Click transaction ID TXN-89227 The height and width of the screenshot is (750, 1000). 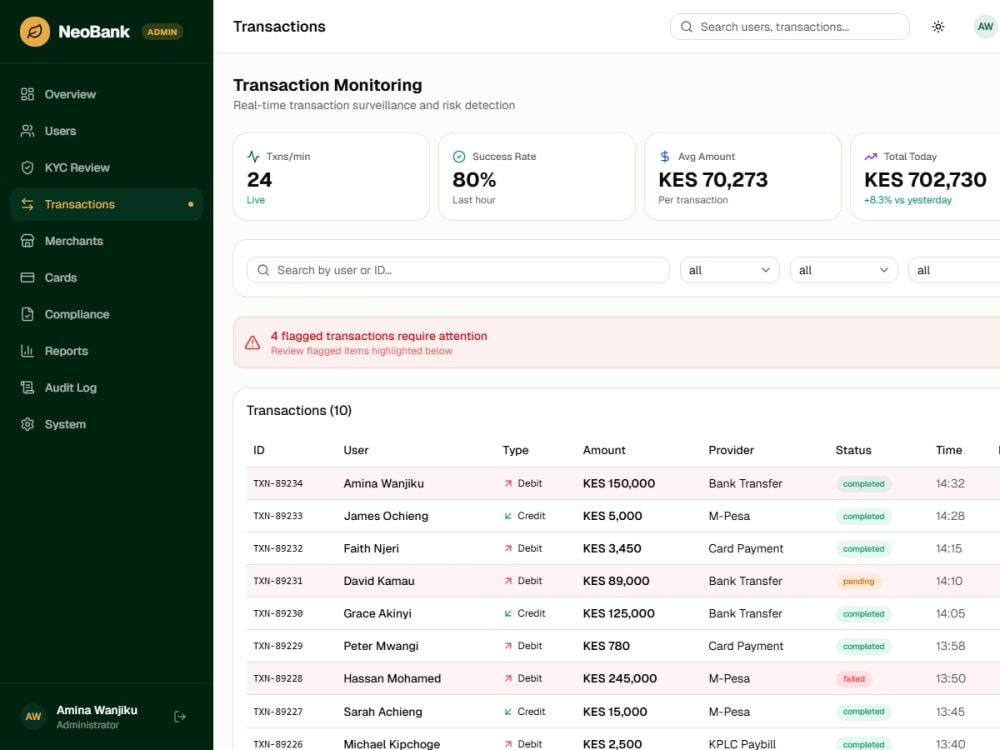[x=278, y=712]
